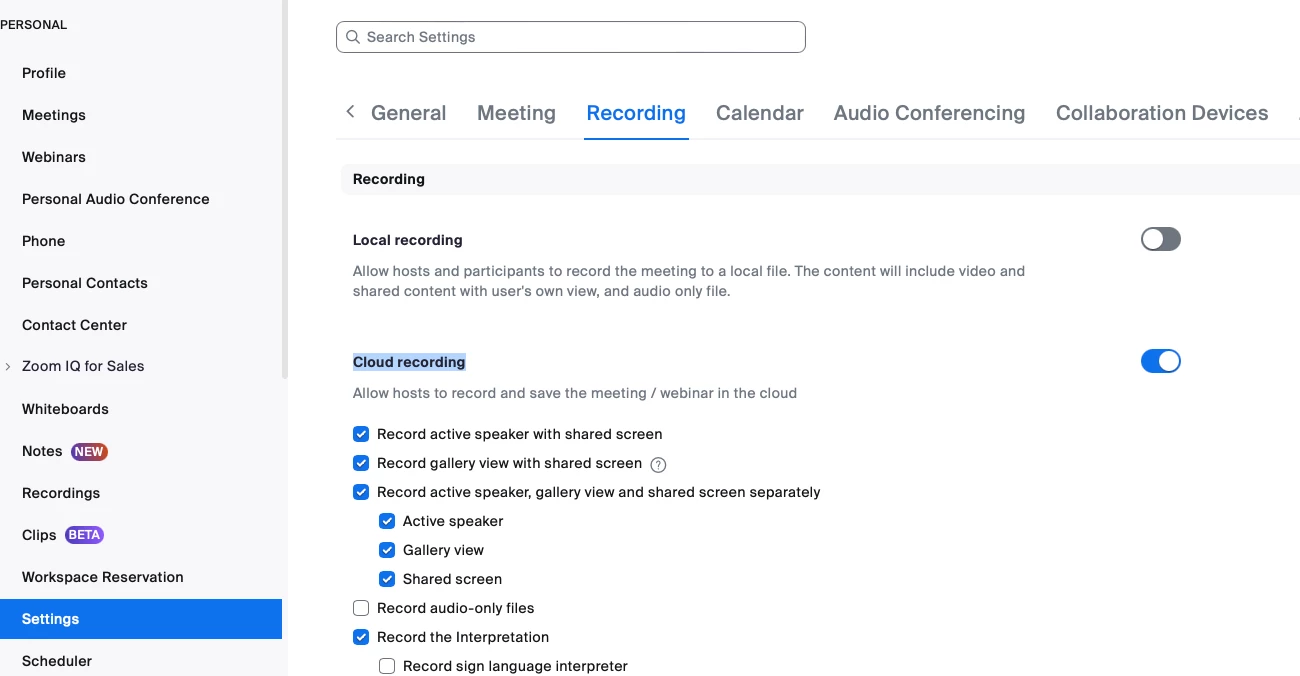Switch to Collaboration Devices tab
The height and width of the screenshot is (676, 1300).
click(x=1162, y=113)
